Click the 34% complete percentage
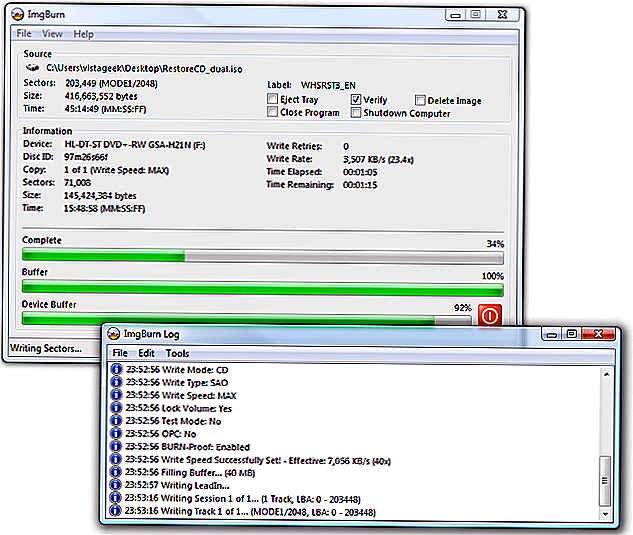Screen dimensions: 633x535 (495, 244)
